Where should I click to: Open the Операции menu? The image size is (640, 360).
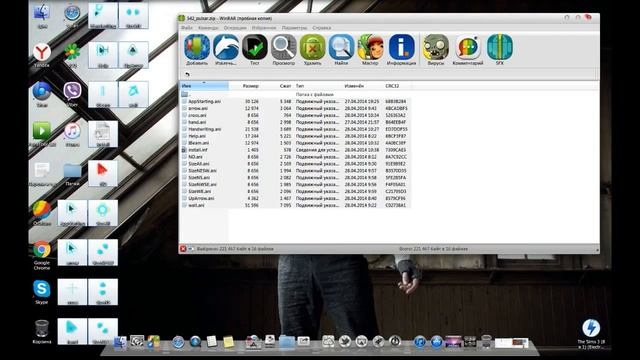point(235,28)
